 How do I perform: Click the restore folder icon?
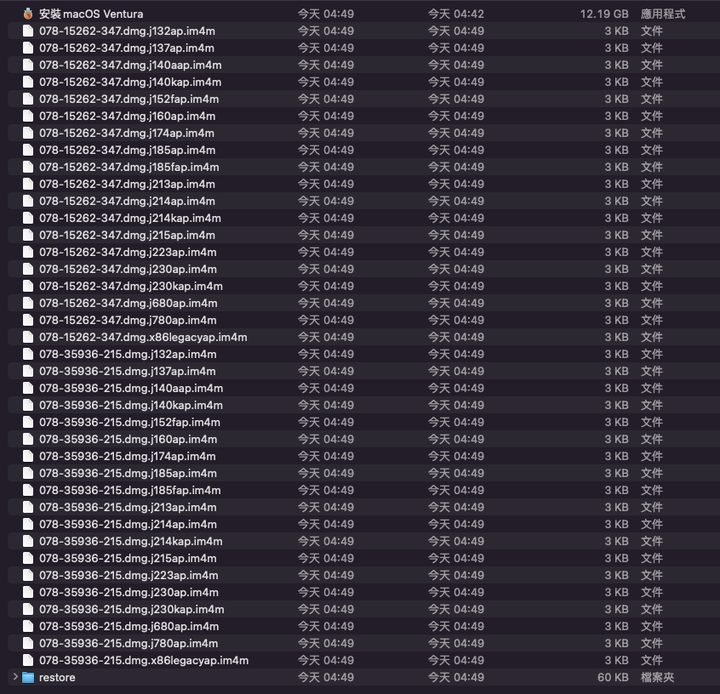coord(28,677)
